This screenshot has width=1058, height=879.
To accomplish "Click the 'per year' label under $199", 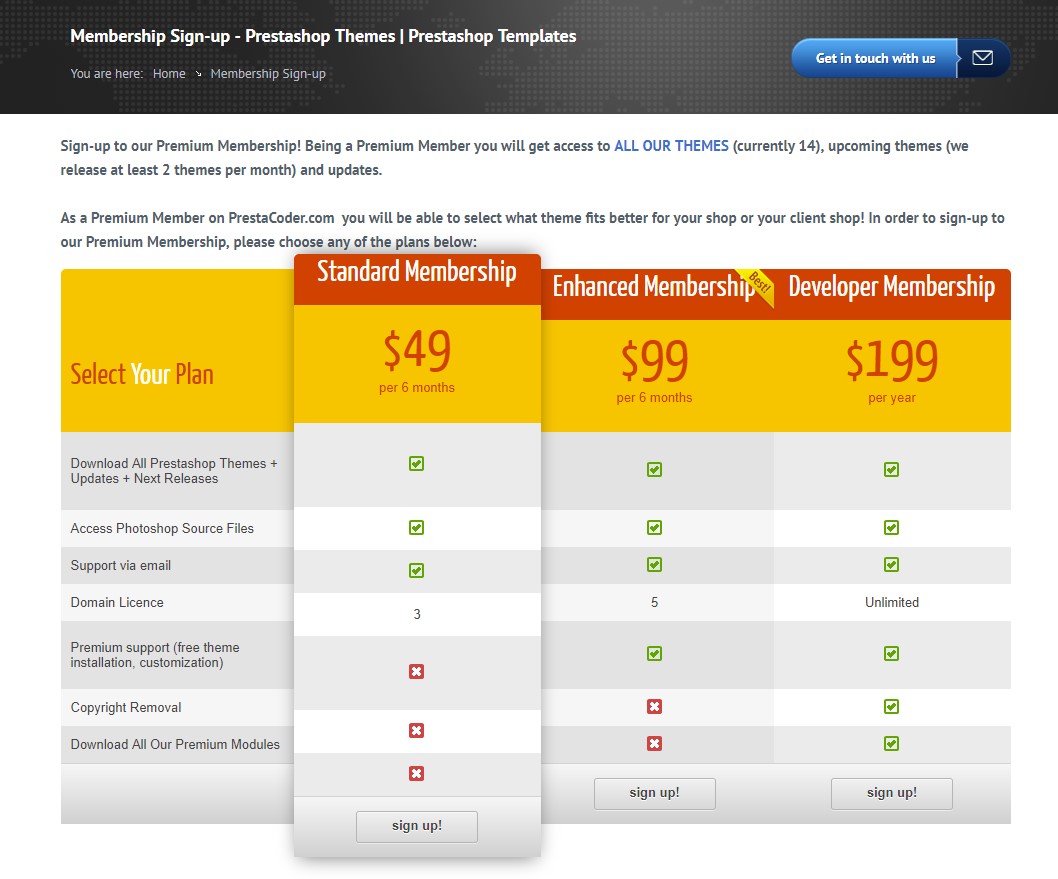I will click(x=892, y=398).
